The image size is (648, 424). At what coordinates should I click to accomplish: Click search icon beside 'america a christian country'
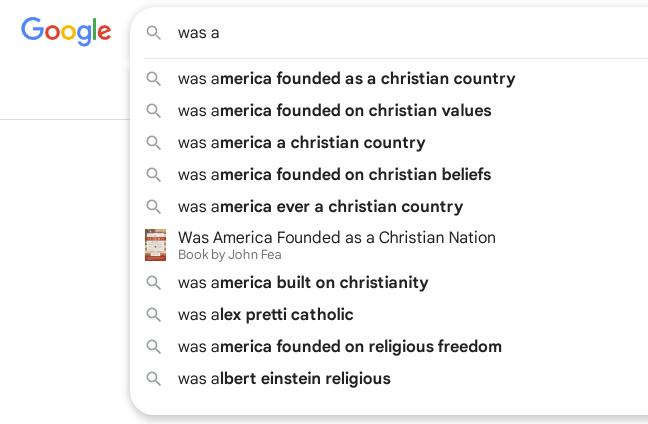tap(154, 142)
